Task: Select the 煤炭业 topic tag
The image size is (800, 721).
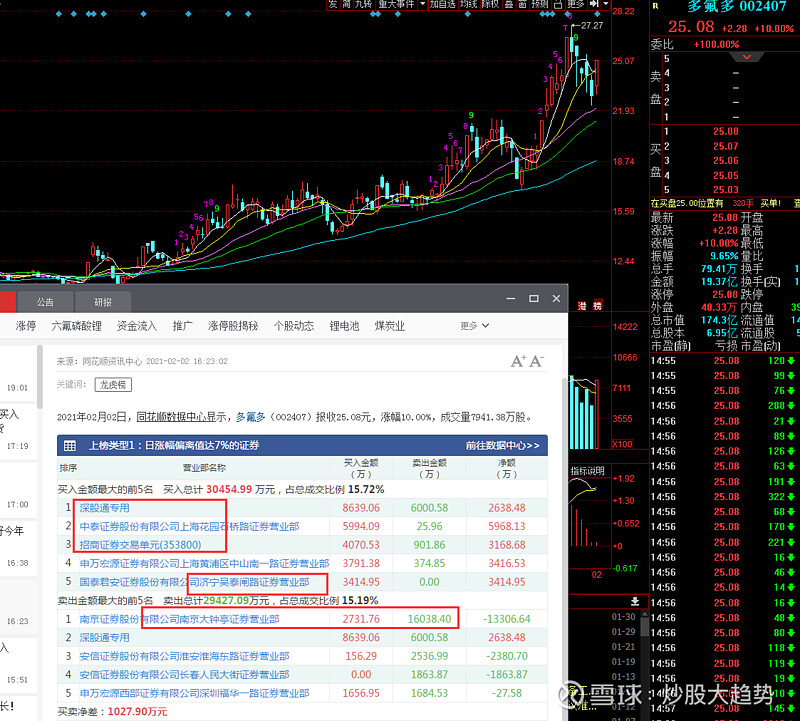Action: coord(389,326)
